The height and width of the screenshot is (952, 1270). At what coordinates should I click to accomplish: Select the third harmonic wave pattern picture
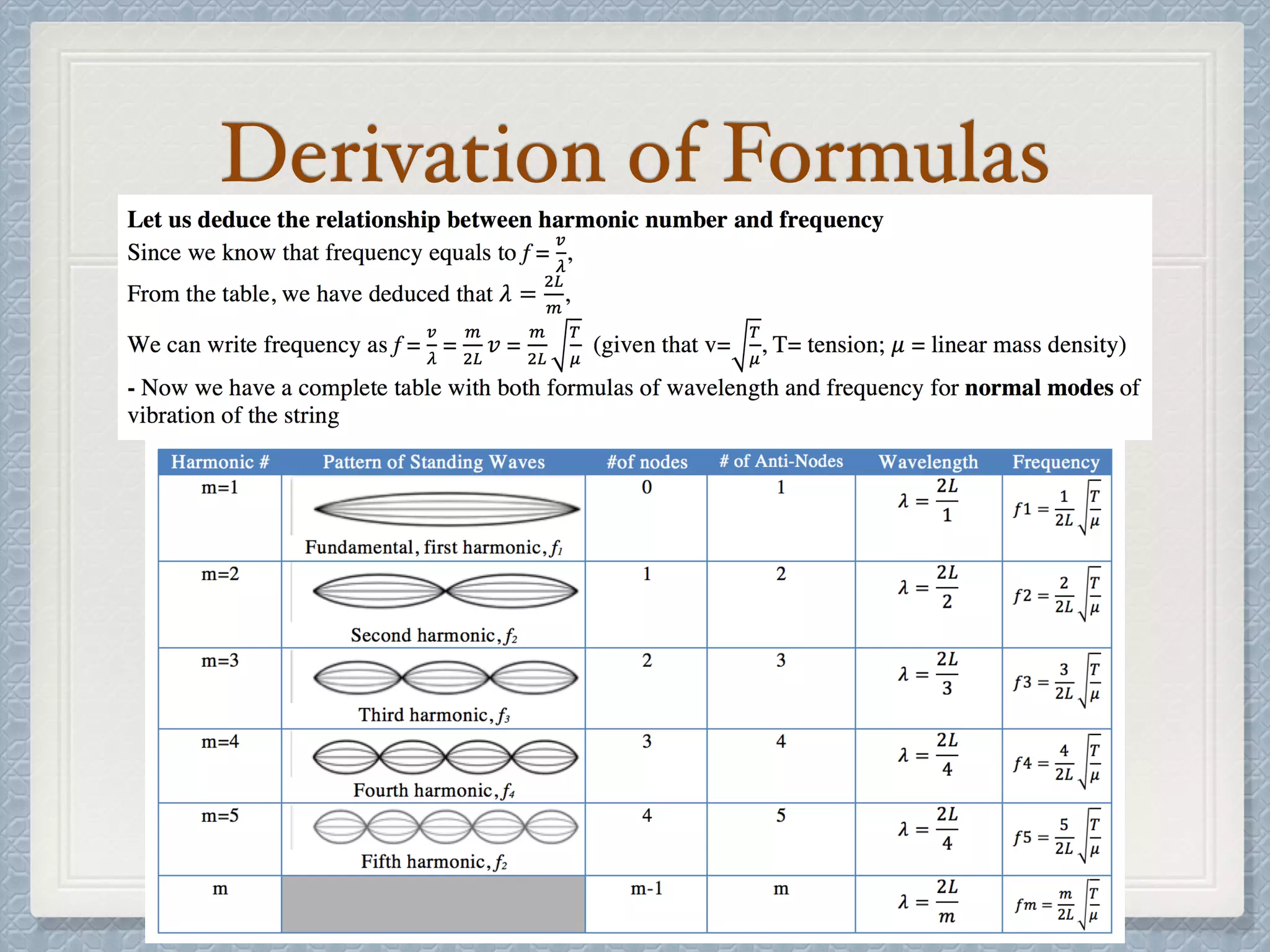pos(446,677)
